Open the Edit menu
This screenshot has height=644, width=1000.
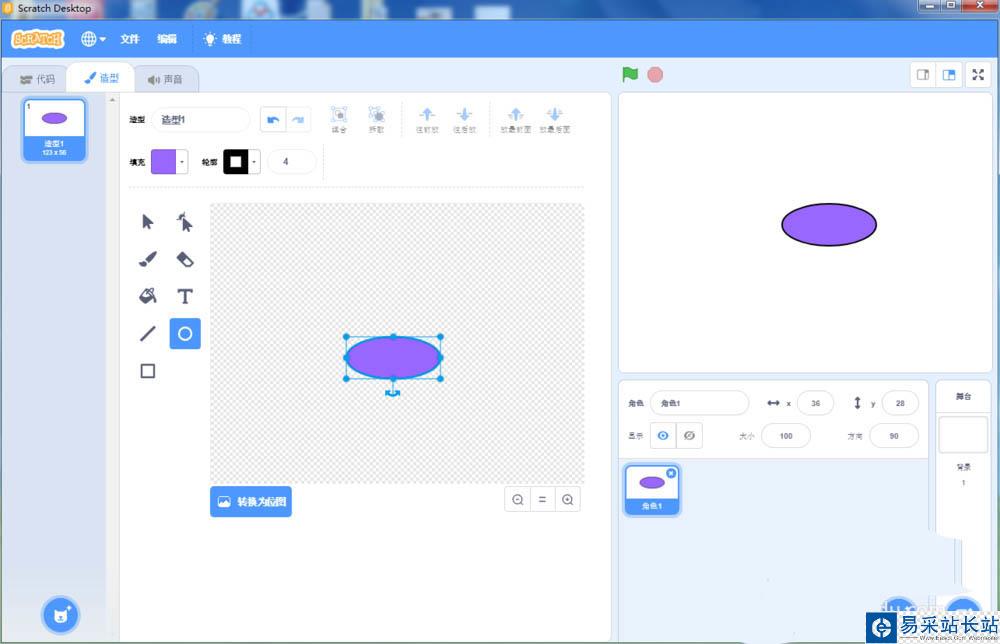click(167, 39)
